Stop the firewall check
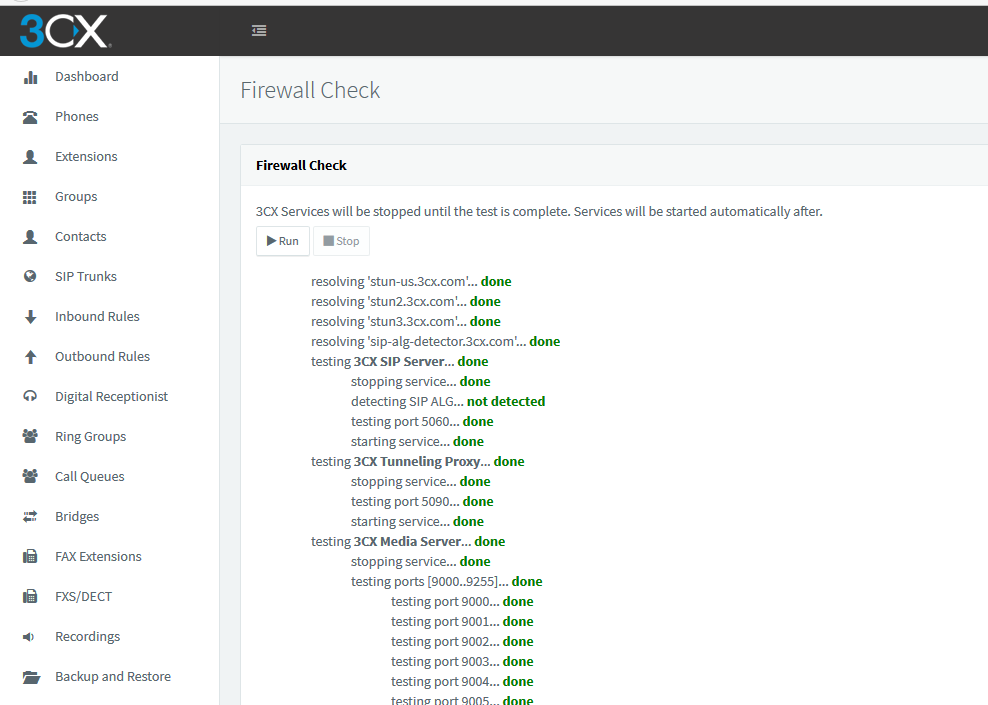 [342, 241]
